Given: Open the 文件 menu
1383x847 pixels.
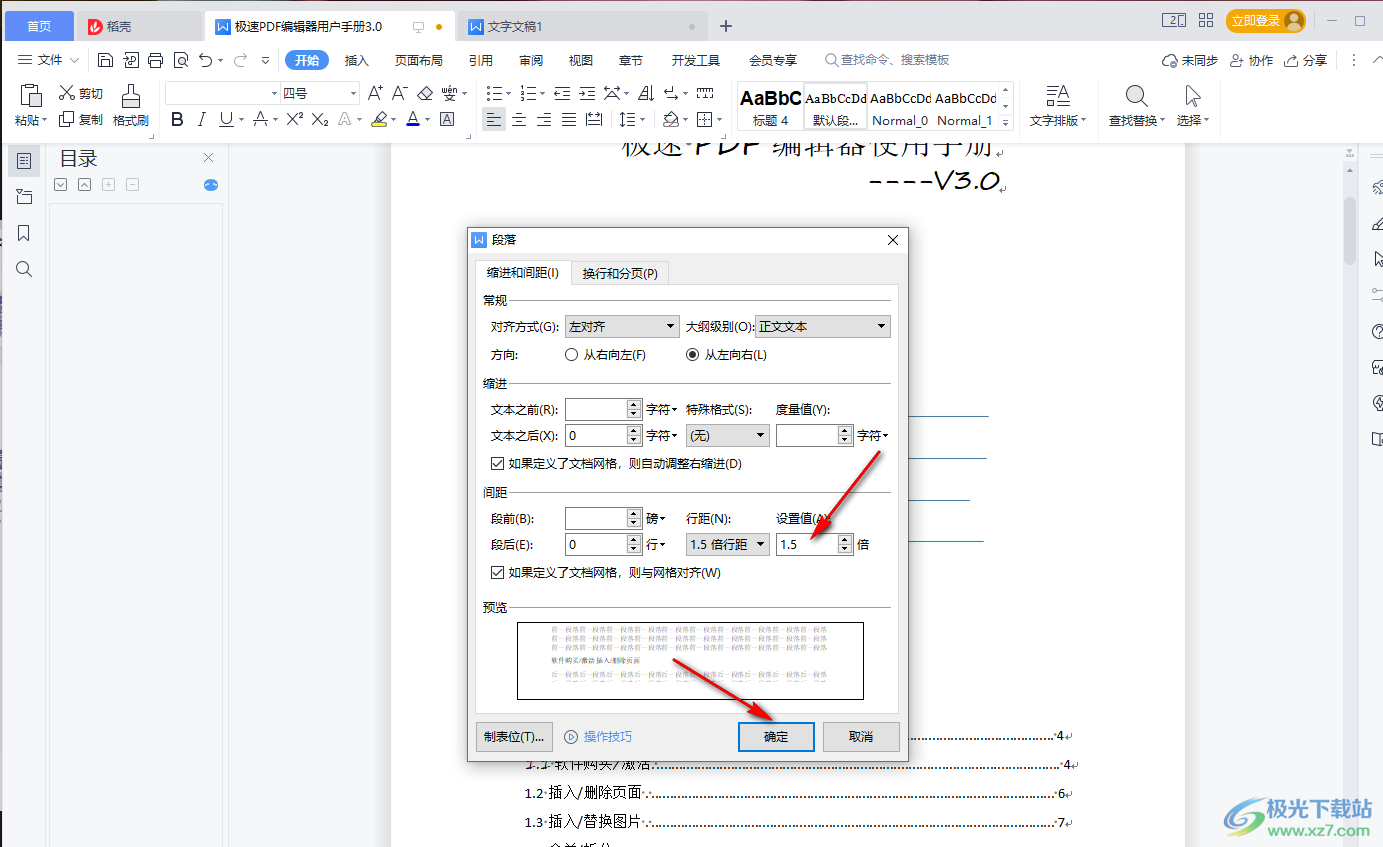Looking at the screenshot, I should pos(48,60).
